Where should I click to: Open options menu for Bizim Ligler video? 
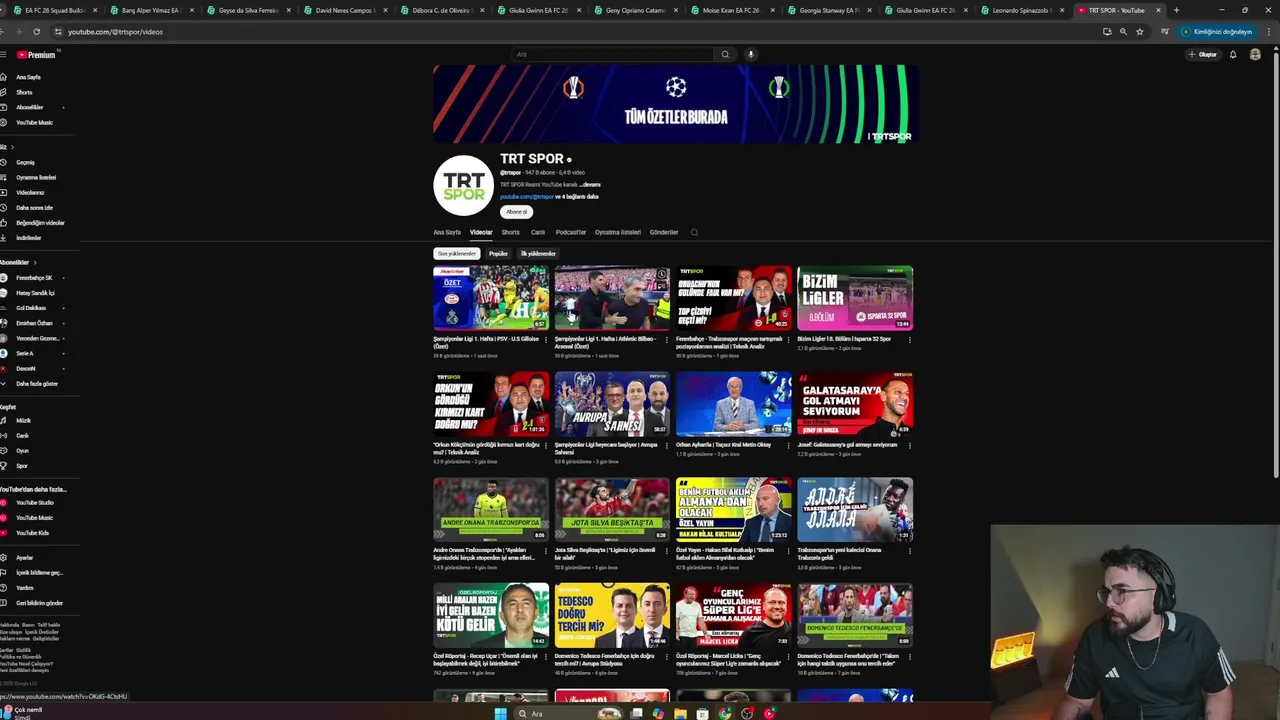(909, 339)
